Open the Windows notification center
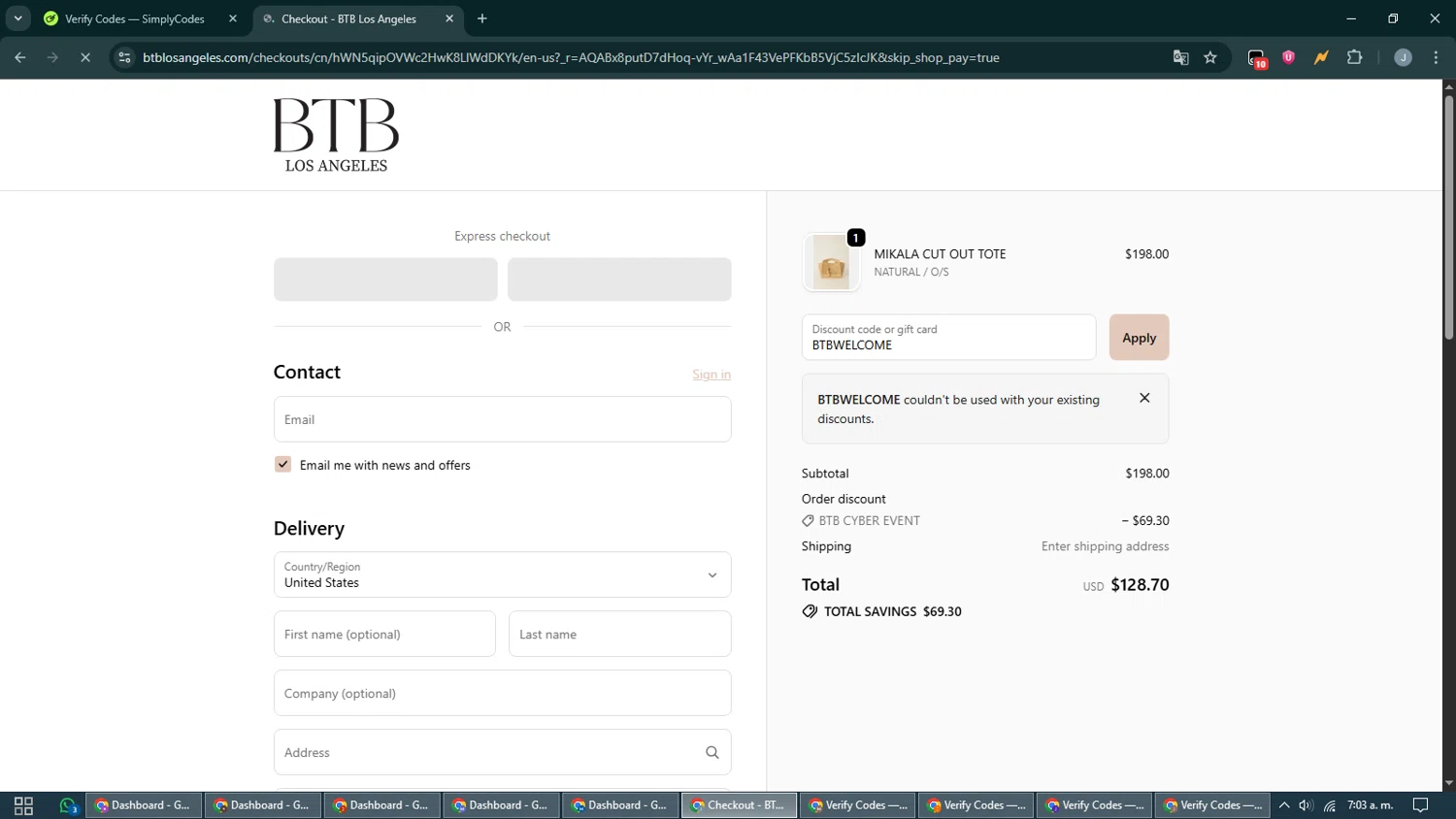This screenshot has width=1456, height=819. click(x=1421, y=805)
